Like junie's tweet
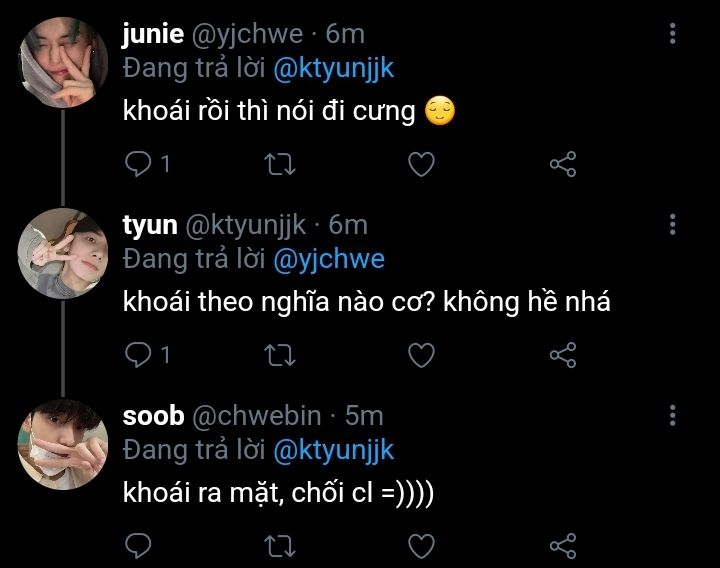The height and width of the screenshot is (568, 720). 422,164
